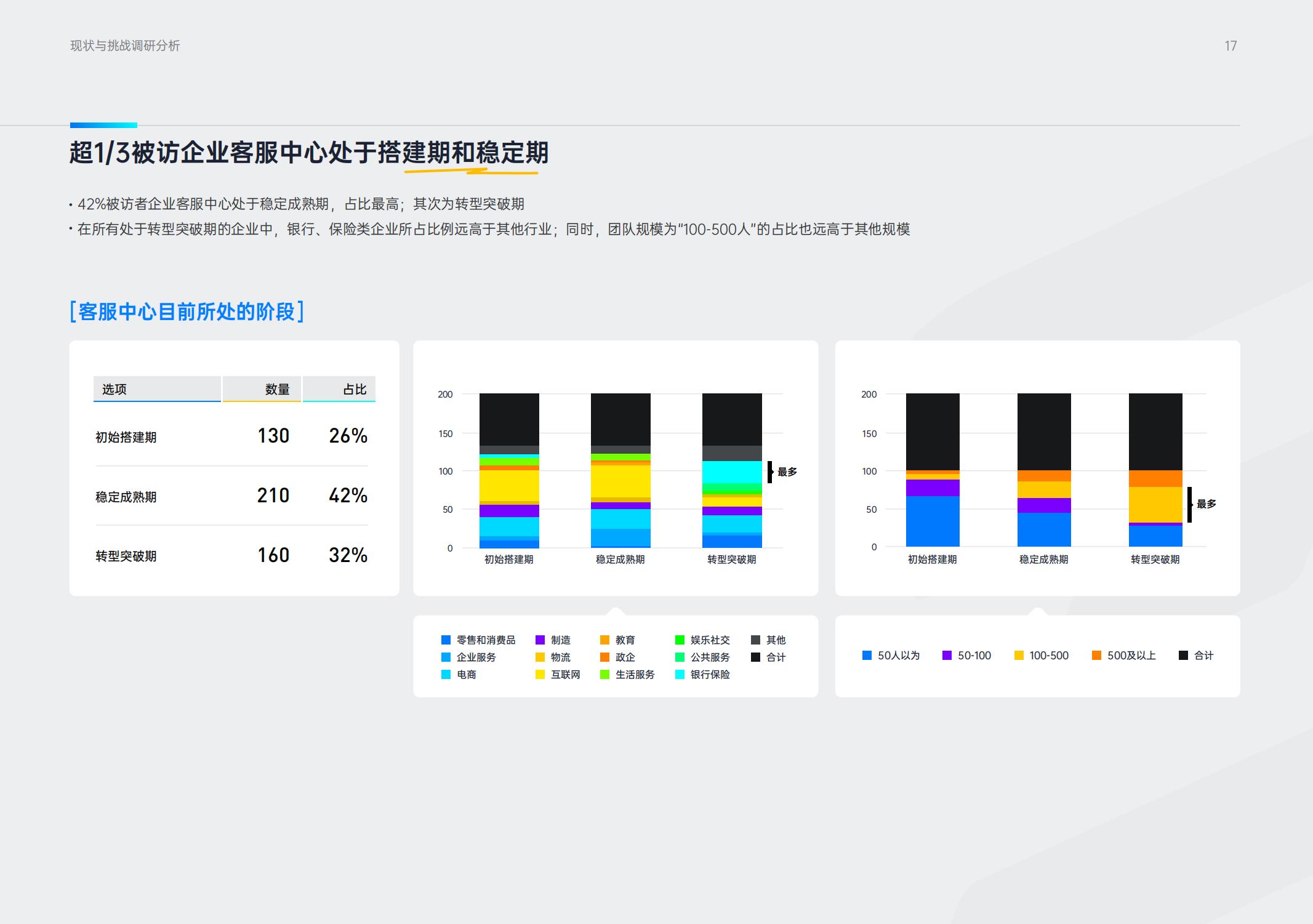Click the yellow 100-500 segment in 转型突破期 bar
This screenshot has width=1313, height=924.
pyautogui.click(x=1155, y=505)
